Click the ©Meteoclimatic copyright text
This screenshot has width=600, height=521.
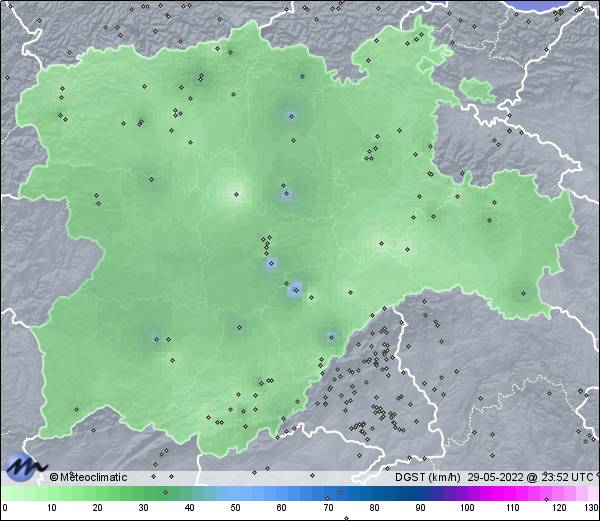click(88, 477)
